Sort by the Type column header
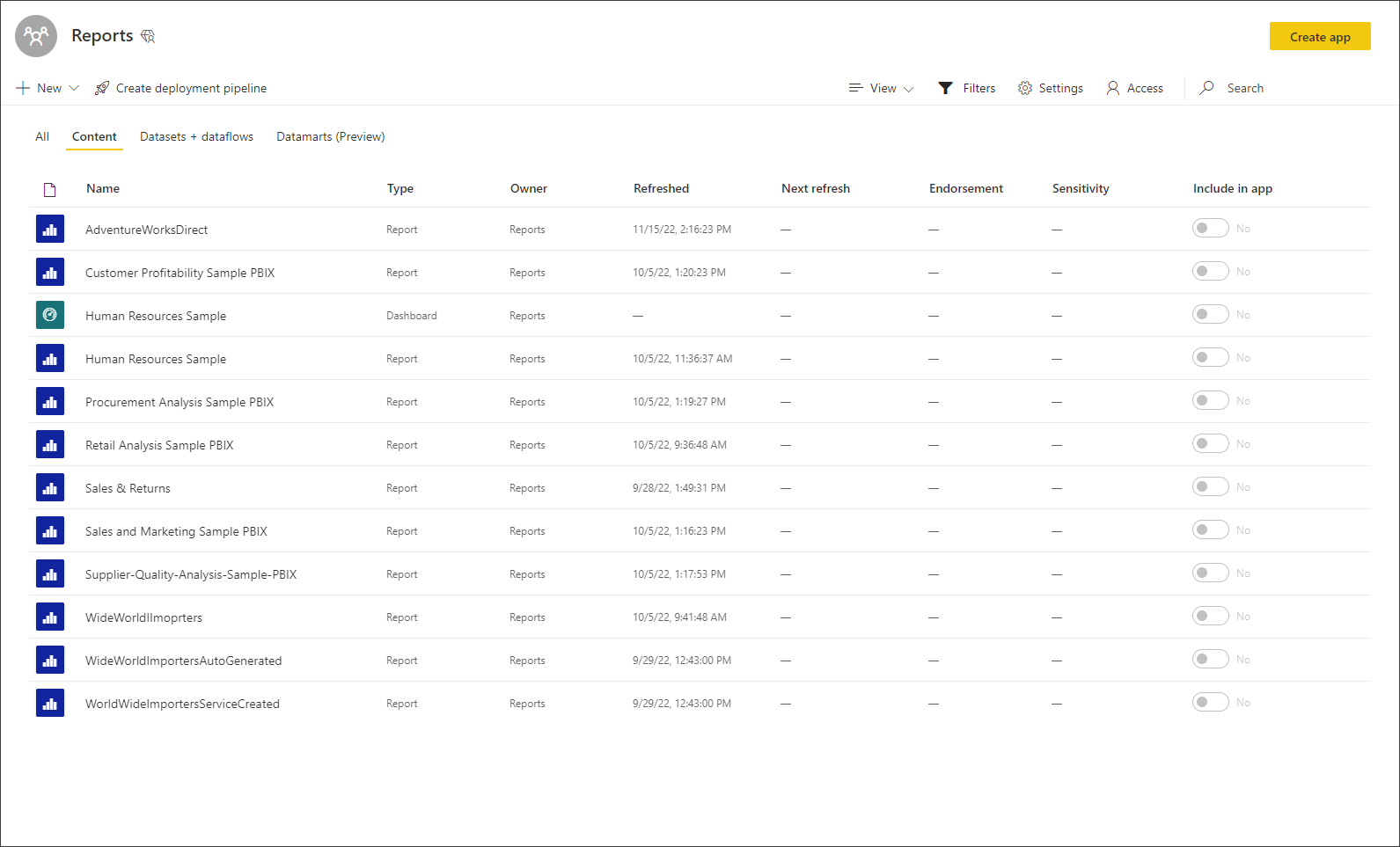The image size is (1400, 847). pos(400,188)
